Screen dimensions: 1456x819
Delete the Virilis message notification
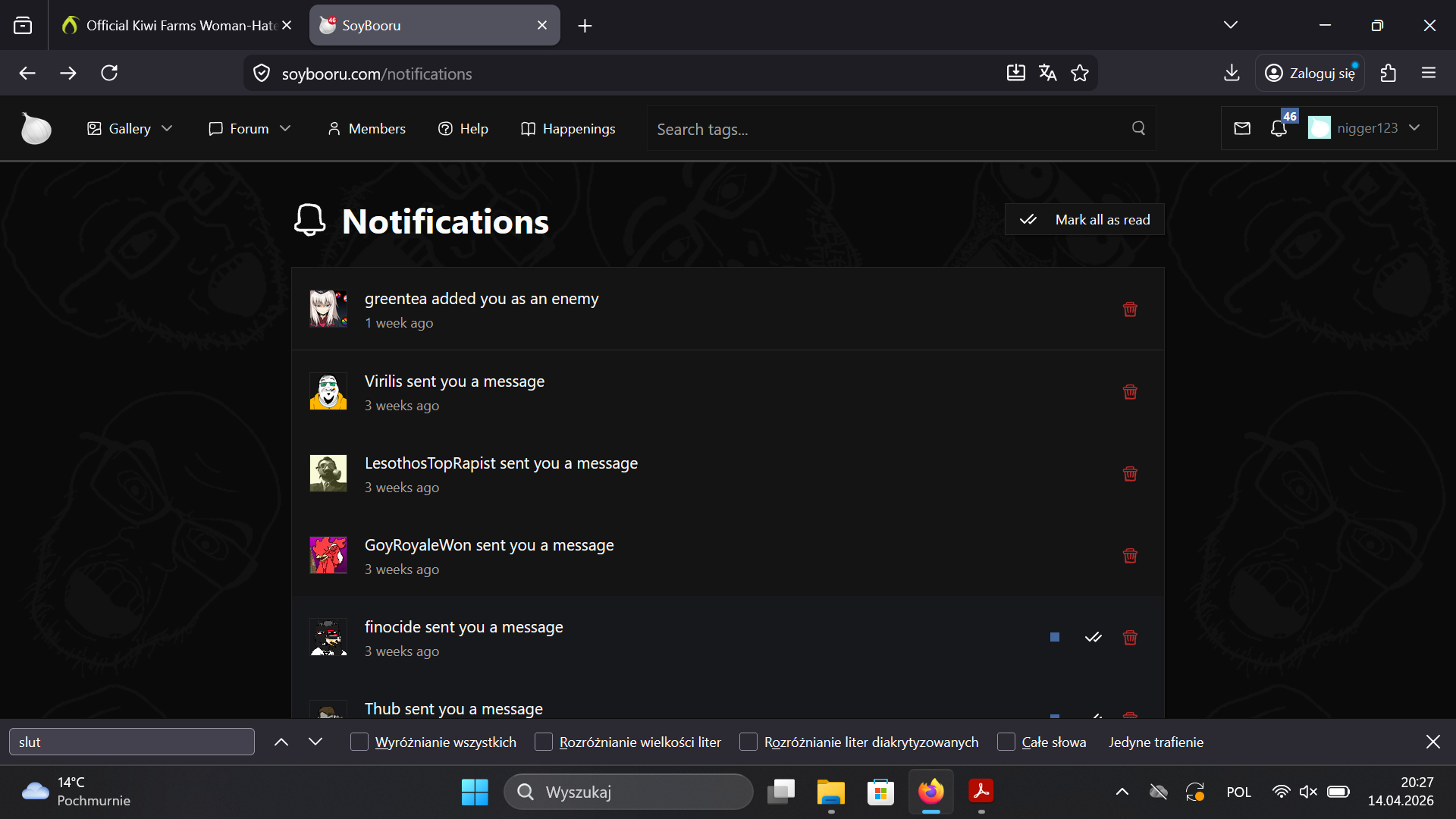point(1130,392)
